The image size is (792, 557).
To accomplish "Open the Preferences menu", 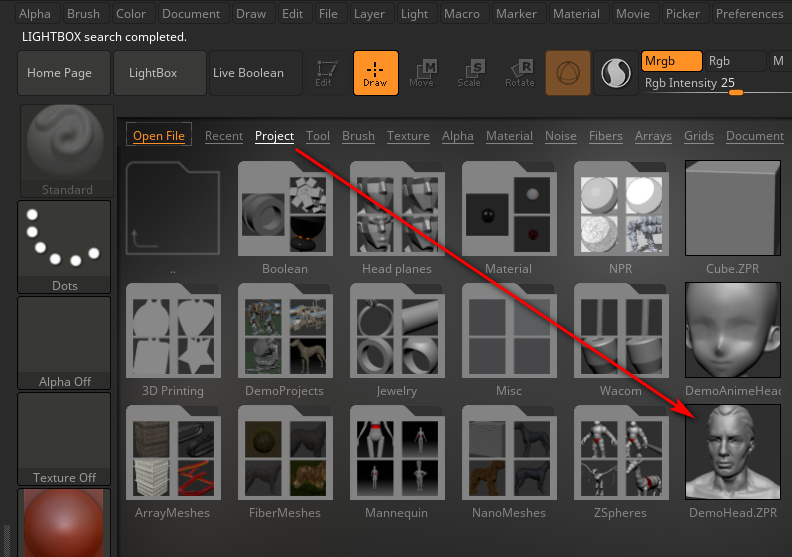I will tap(749, 14).
